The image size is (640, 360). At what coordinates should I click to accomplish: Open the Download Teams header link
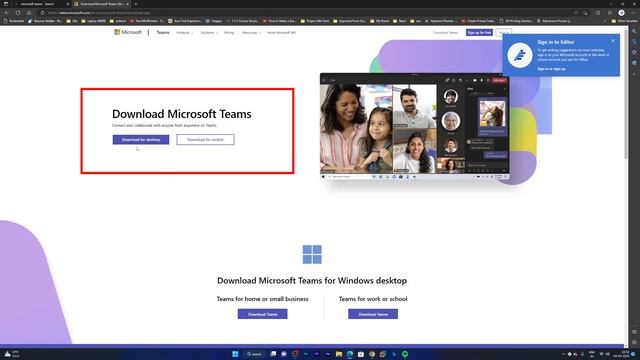point(445,32)
